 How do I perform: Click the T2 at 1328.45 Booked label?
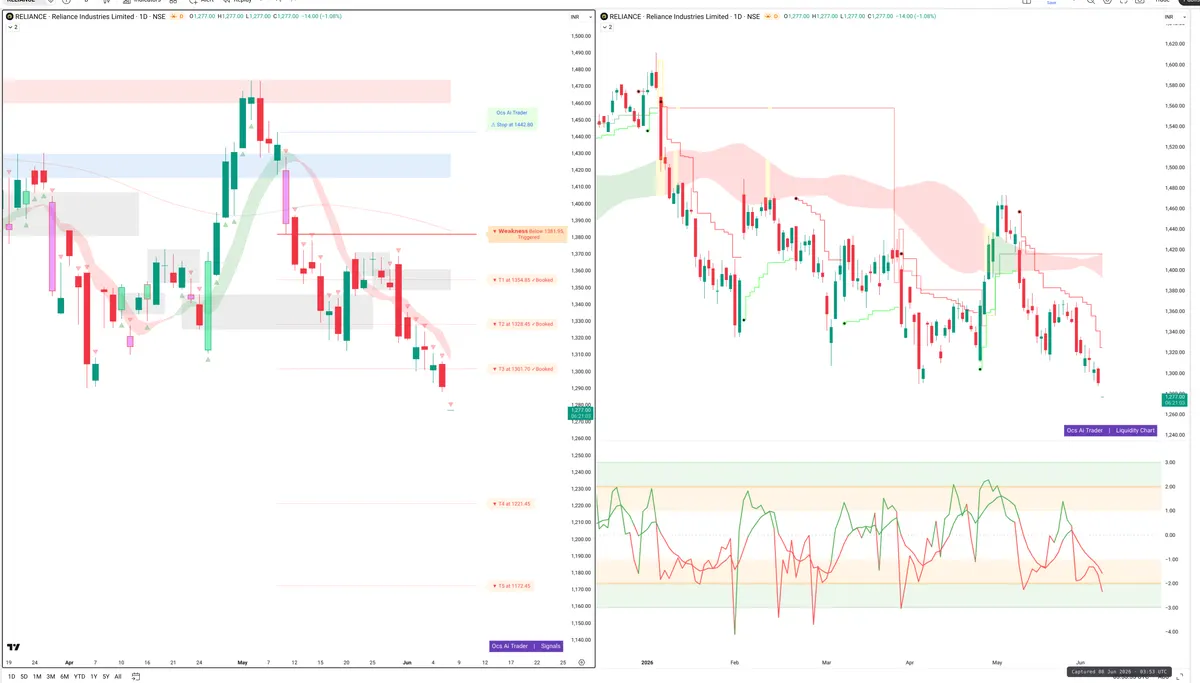tap(522, 324)
